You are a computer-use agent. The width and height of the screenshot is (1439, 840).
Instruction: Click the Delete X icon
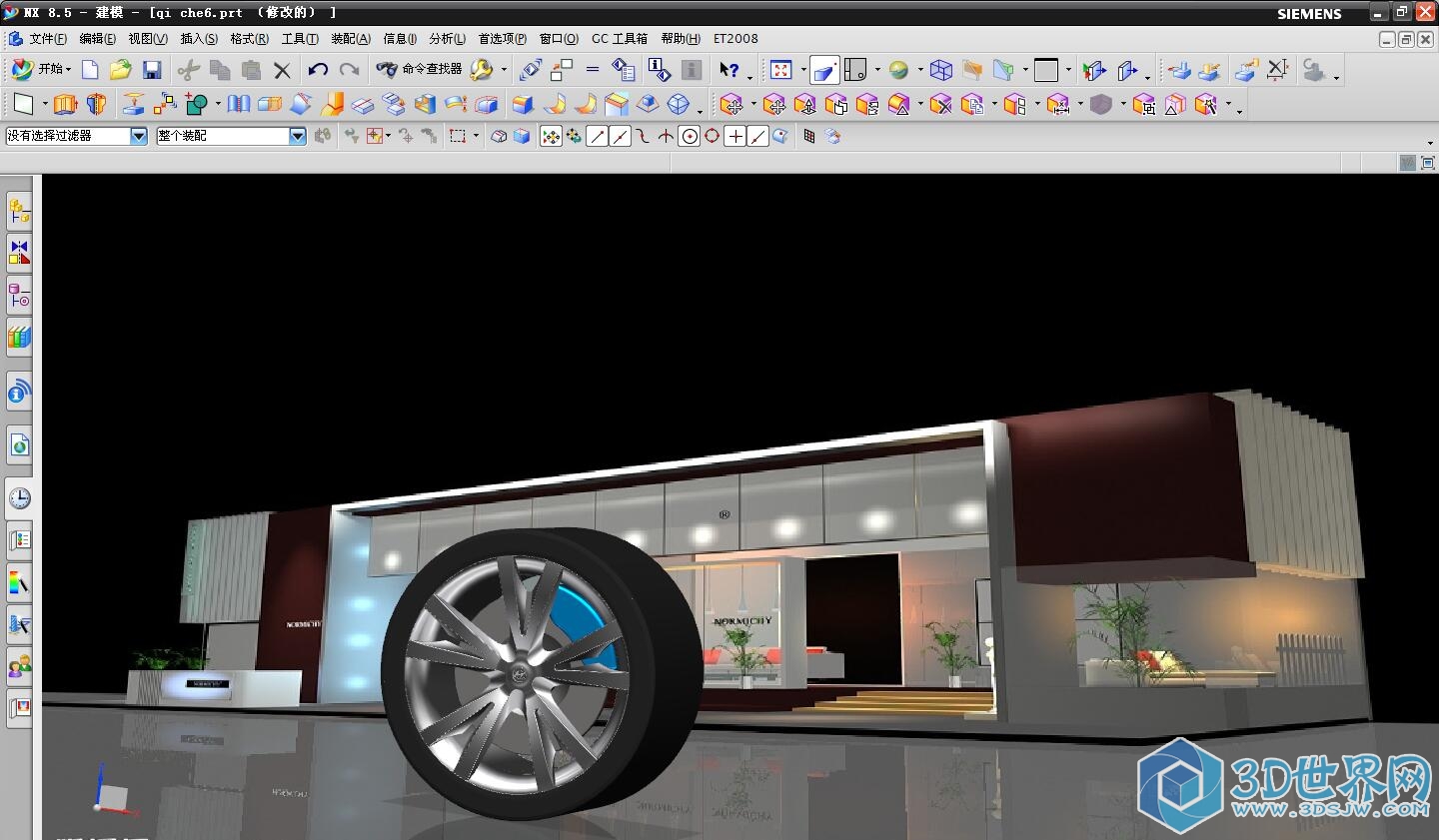coord(282,70)
